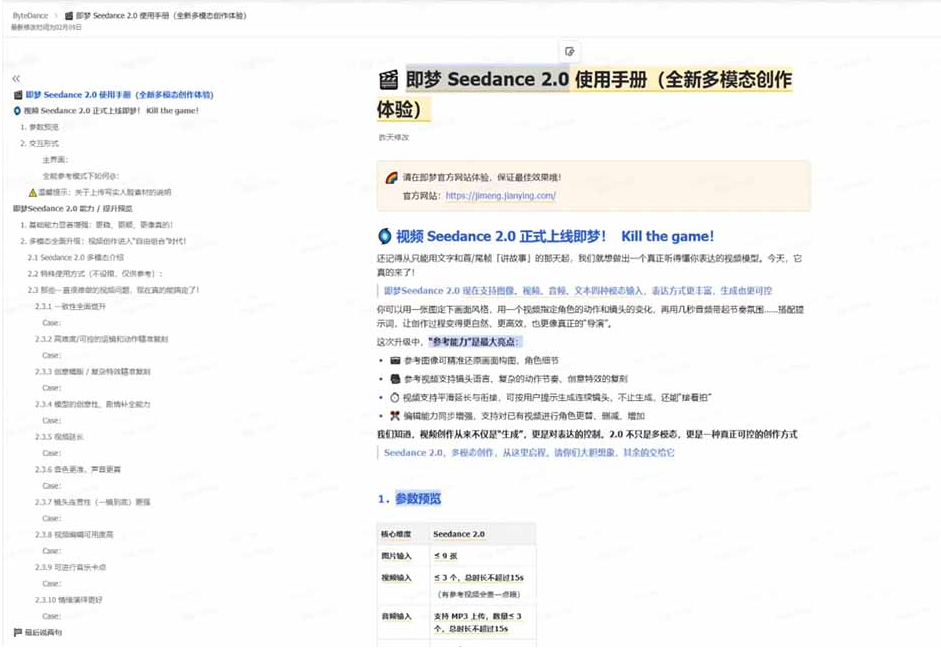Click the stopwatch icon in third bullet

(395, 398)
